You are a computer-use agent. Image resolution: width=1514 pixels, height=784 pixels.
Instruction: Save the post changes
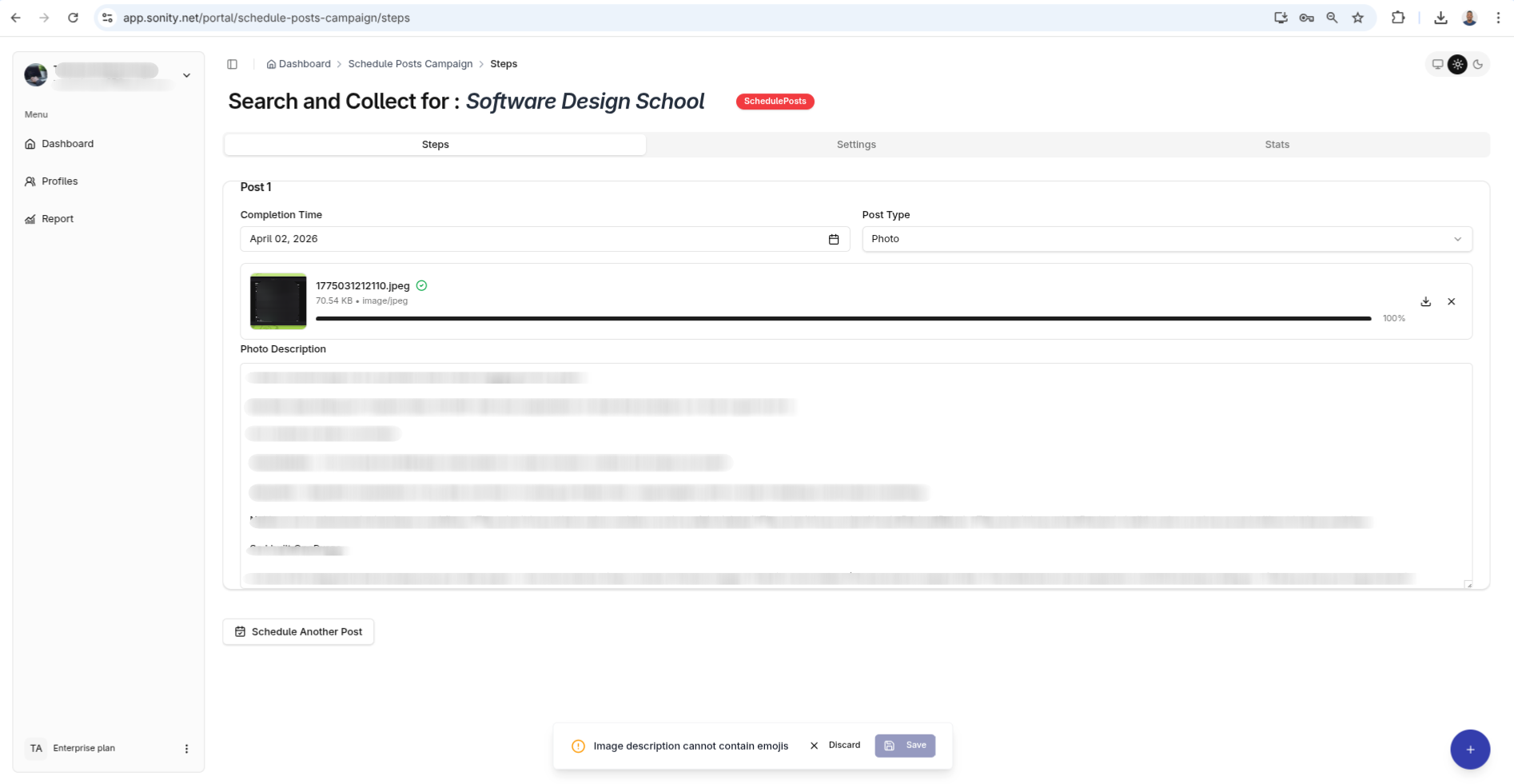click(x=905, y=746)
